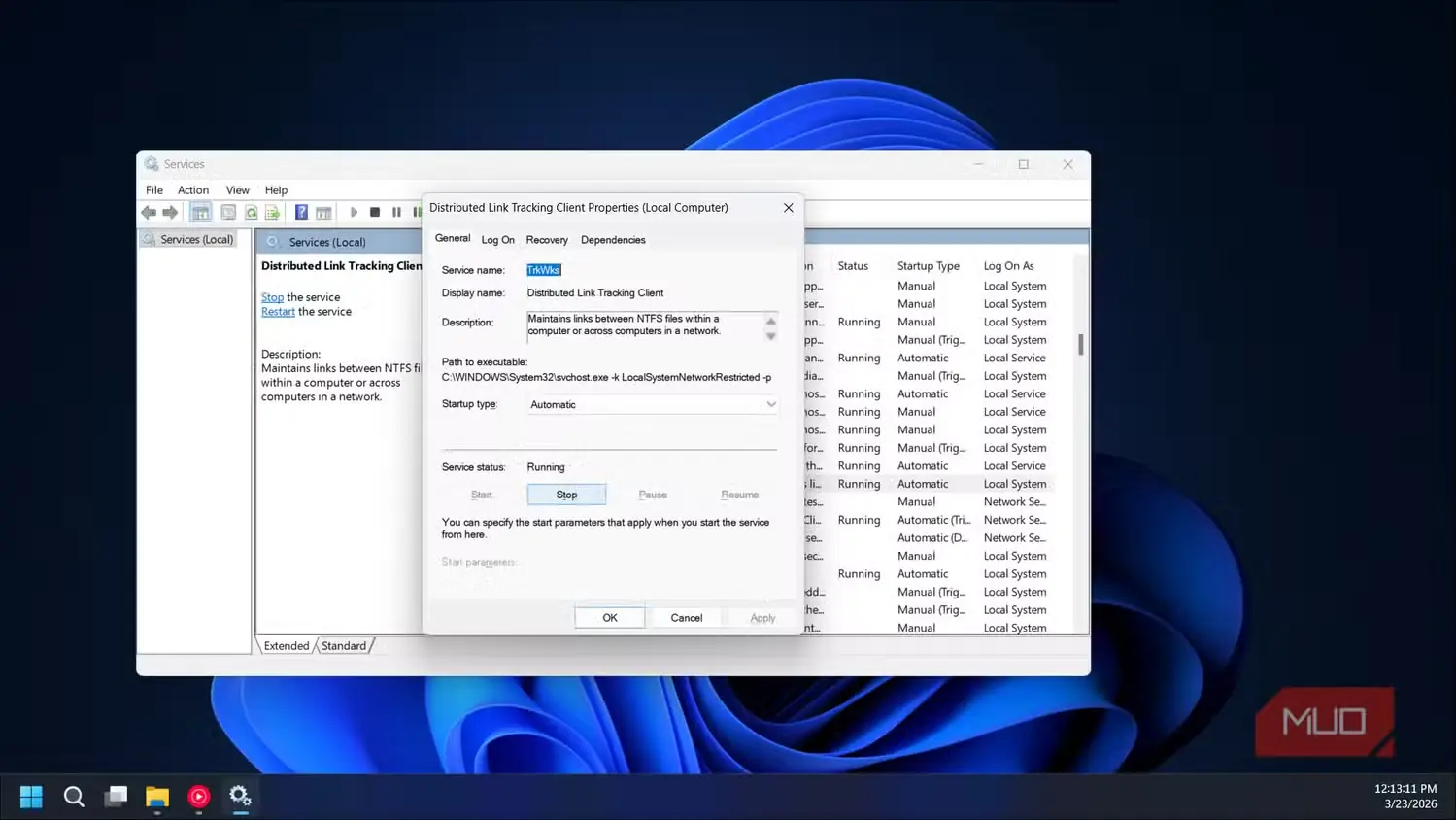The image size is (1456, 820).
Task: Click the Back arrow in Services toolbar
Action: click(149, 213)
